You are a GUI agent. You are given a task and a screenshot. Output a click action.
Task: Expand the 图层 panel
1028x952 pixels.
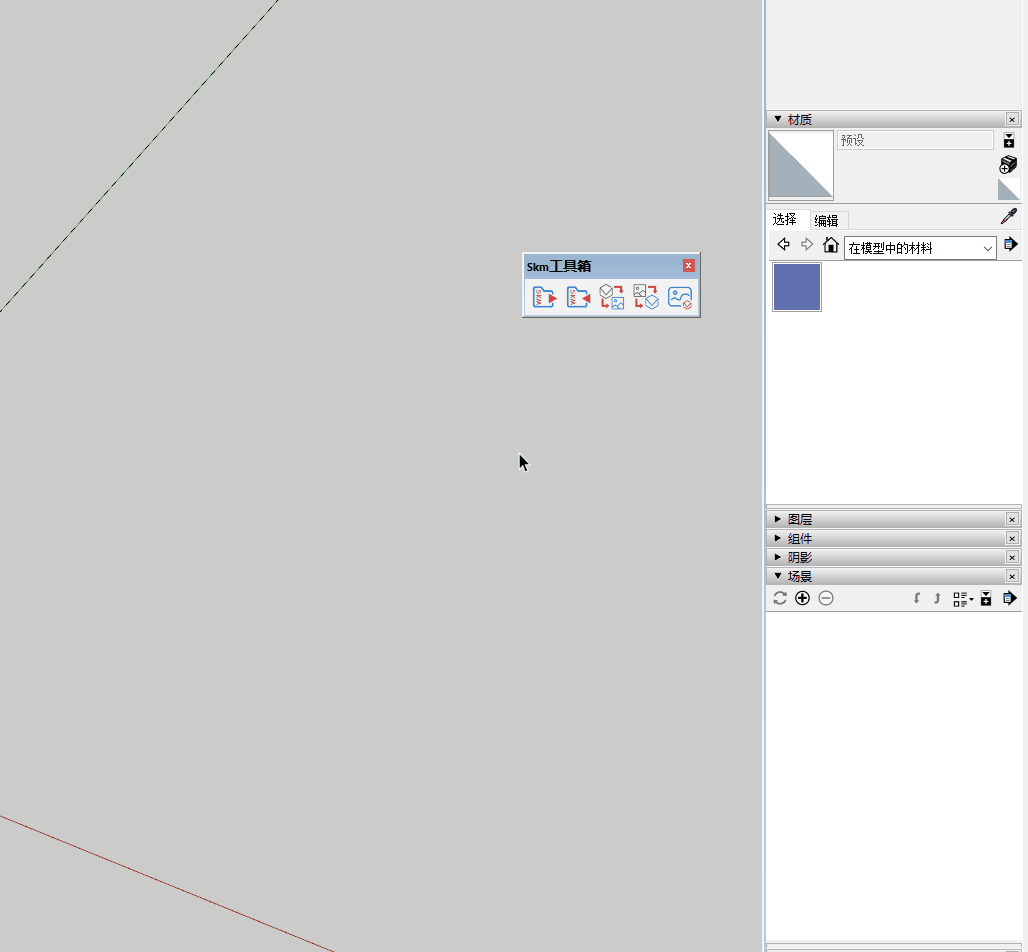coord(779,519)
